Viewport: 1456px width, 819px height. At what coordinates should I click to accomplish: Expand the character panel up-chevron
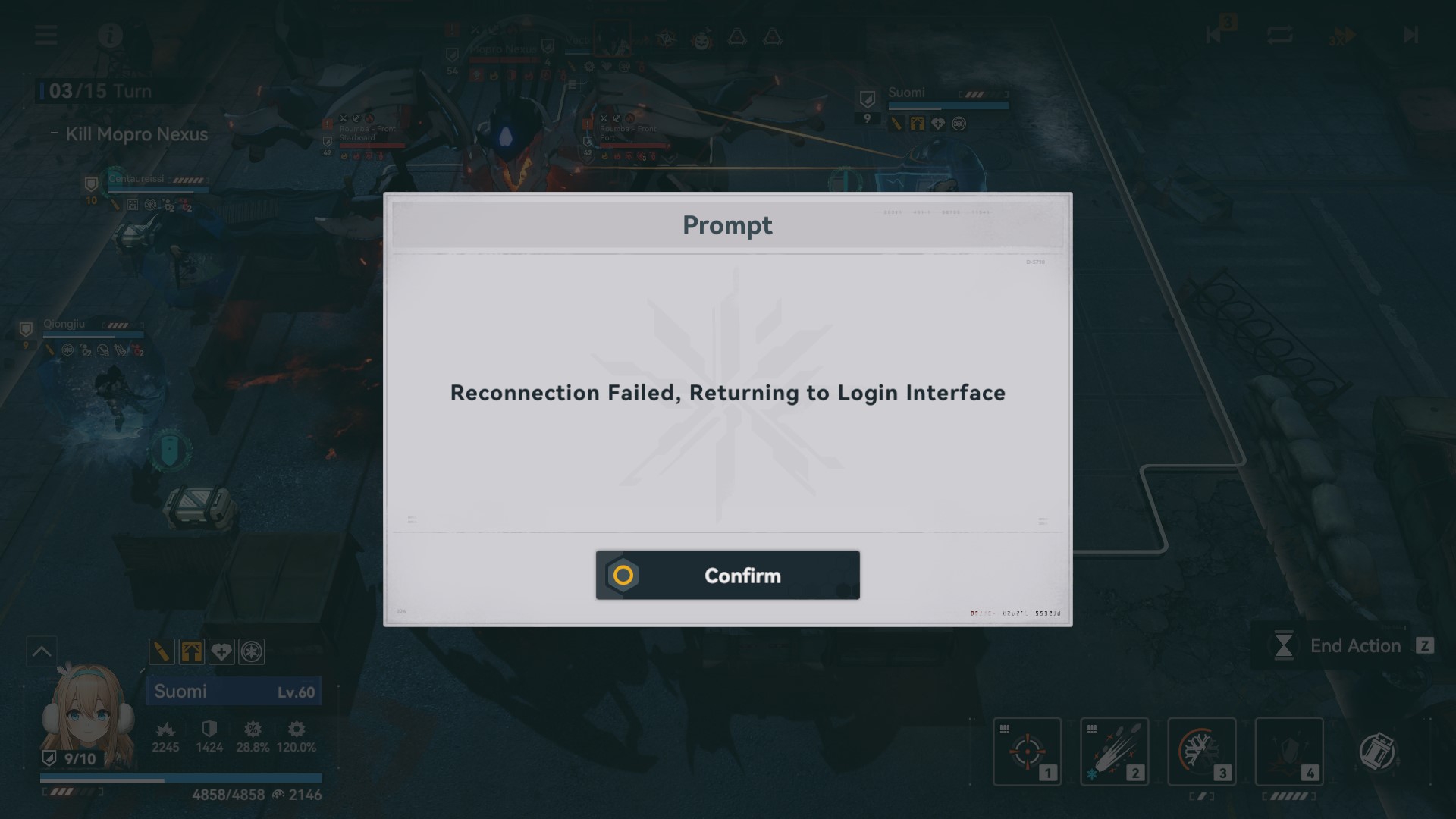[x=42, y=651]
